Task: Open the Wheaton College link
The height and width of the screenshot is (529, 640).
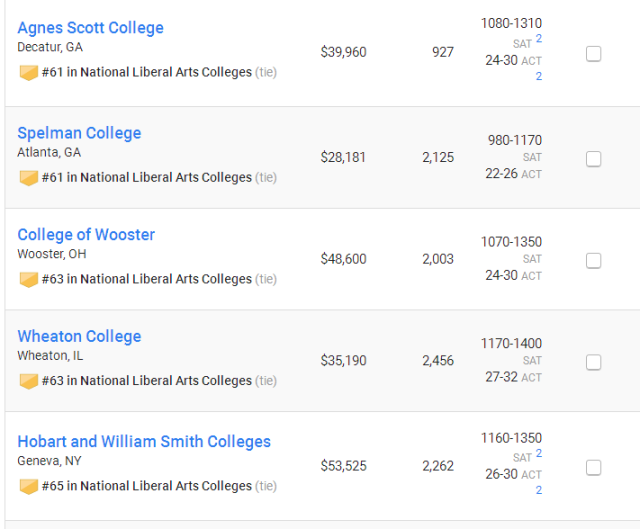Action: pos(79,336)
